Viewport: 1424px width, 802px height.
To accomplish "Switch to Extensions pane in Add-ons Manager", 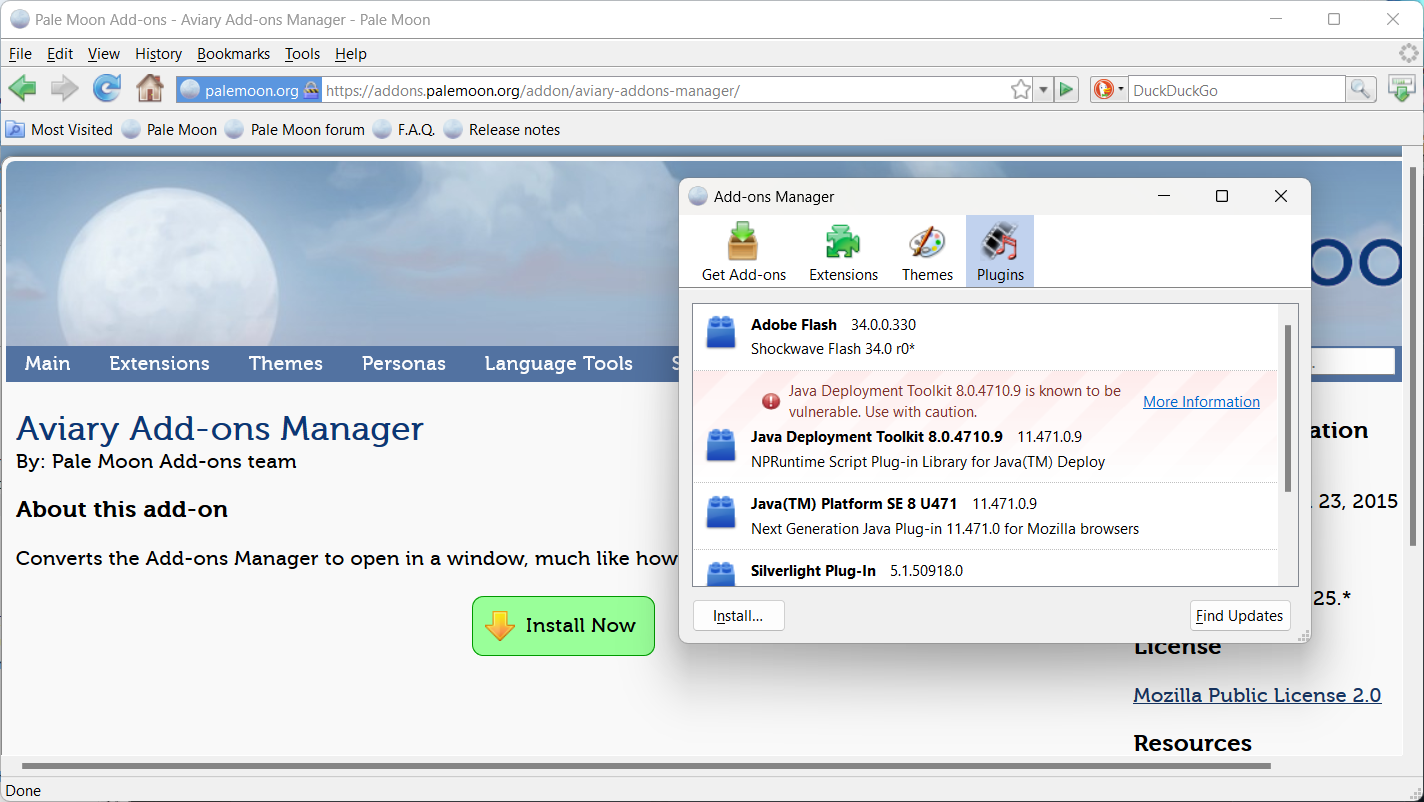I will [843, 252].
